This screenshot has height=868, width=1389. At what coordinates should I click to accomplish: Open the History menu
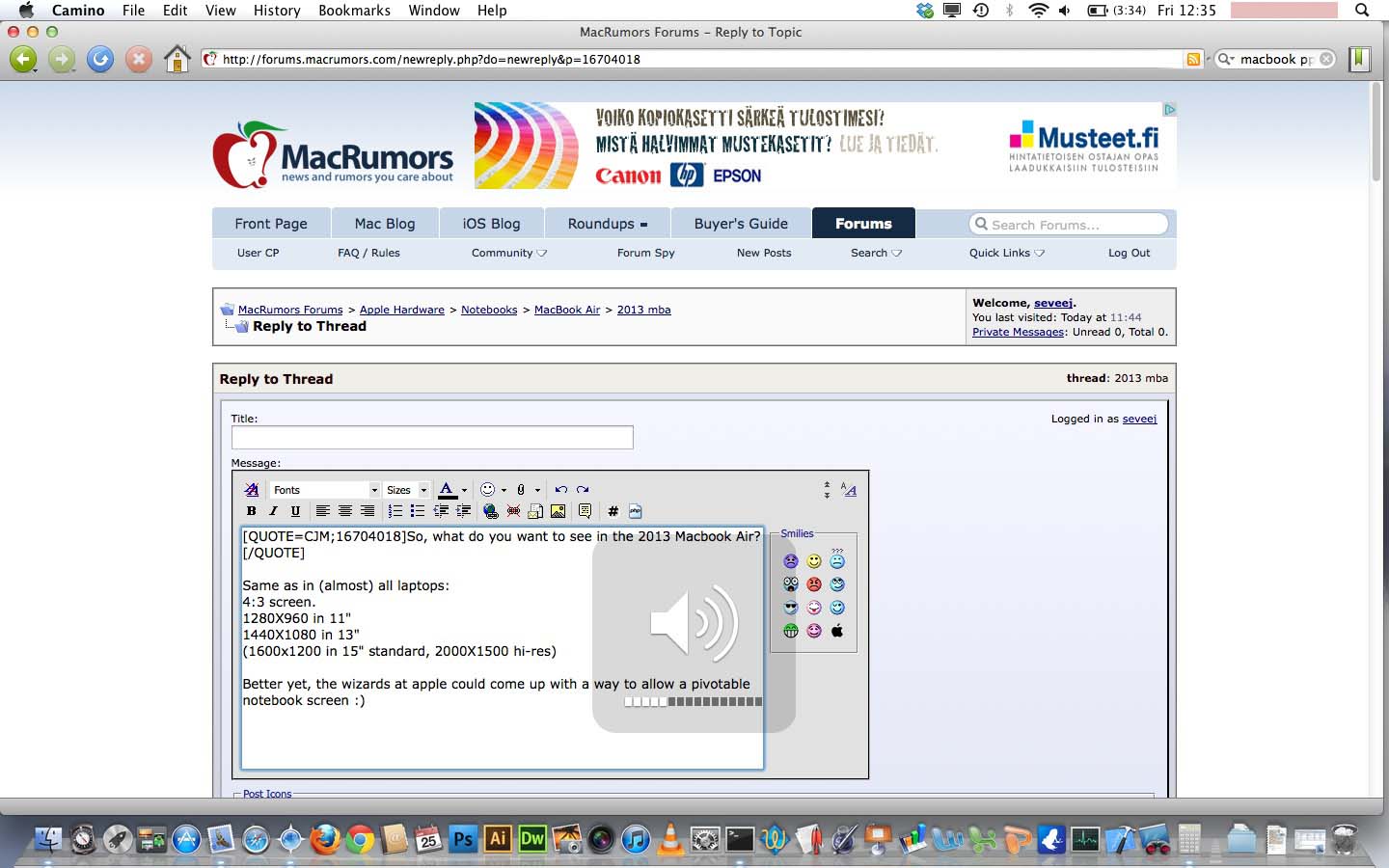(x=277, y=11)
